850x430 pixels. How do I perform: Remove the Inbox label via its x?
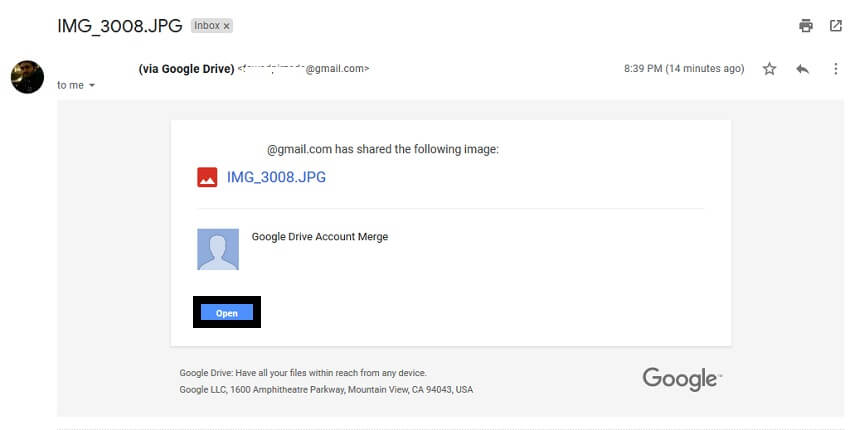[227, 26]
